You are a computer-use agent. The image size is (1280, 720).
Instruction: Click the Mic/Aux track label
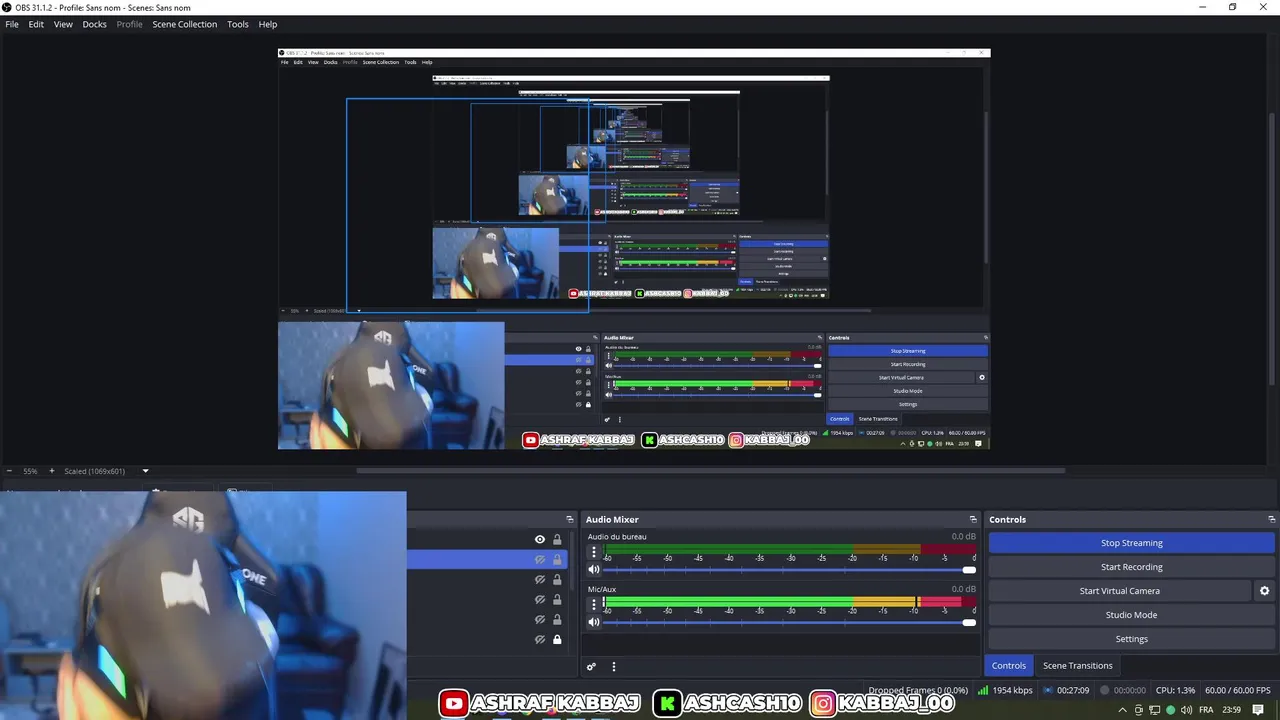(x=602, y=589)
